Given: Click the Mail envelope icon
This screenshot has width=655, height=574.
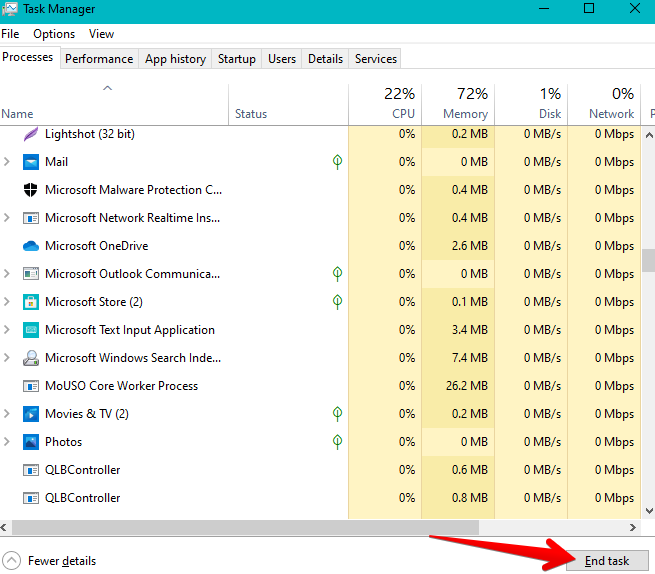Looking at the screenshot, I should [31, 162].
